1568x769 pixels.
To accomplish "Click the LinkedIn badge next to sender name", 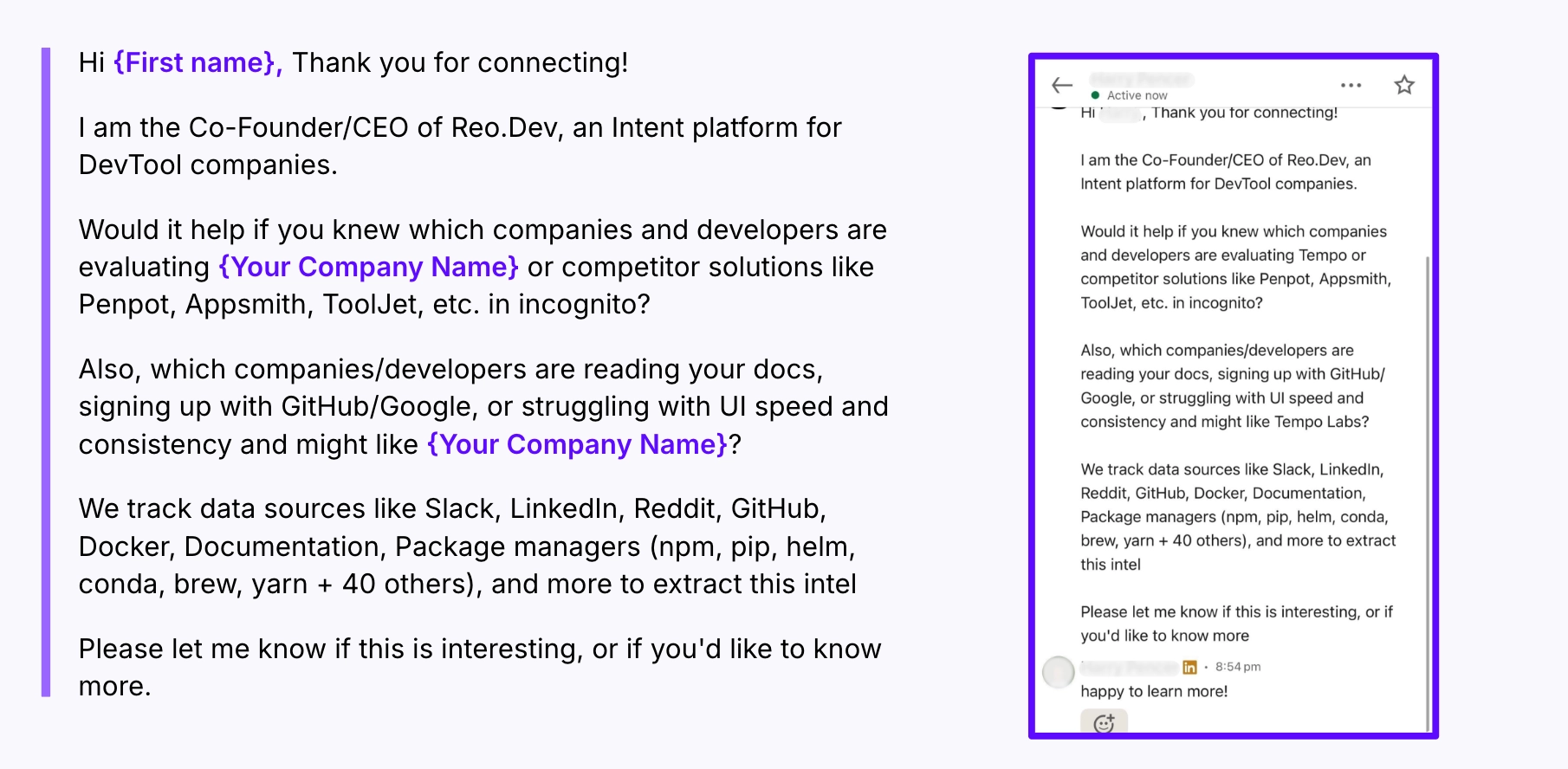I will 1189,667.
